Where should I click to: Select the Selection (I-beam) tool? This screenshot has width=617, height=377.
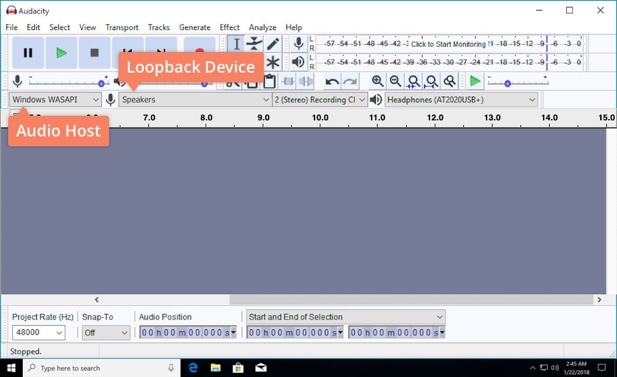click(x=236, y=44)
